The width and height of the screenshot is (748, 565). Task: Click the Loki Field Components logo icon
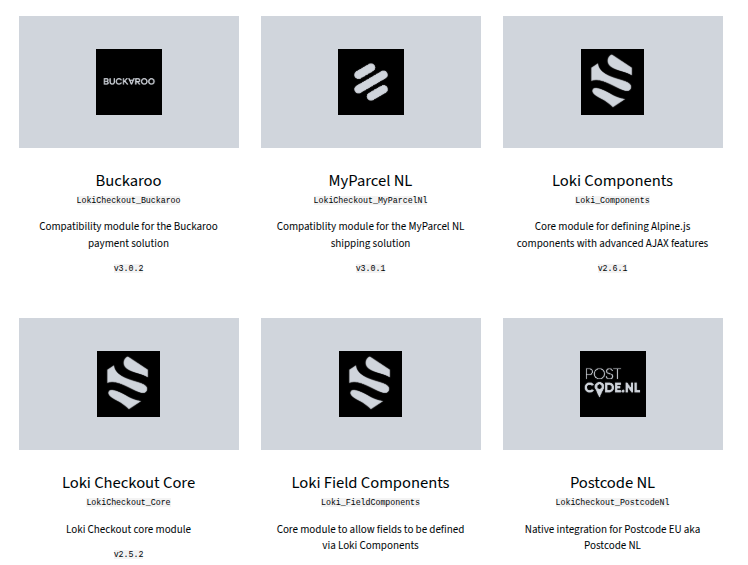point(370,384)
